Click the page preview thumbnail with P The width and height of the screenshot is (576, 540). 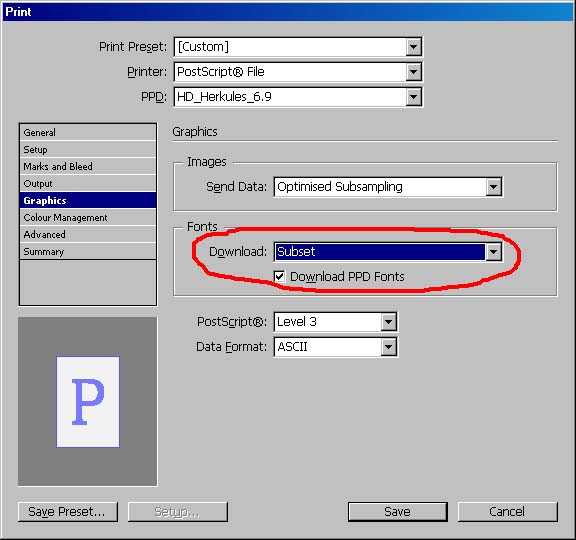pos(88,402)
